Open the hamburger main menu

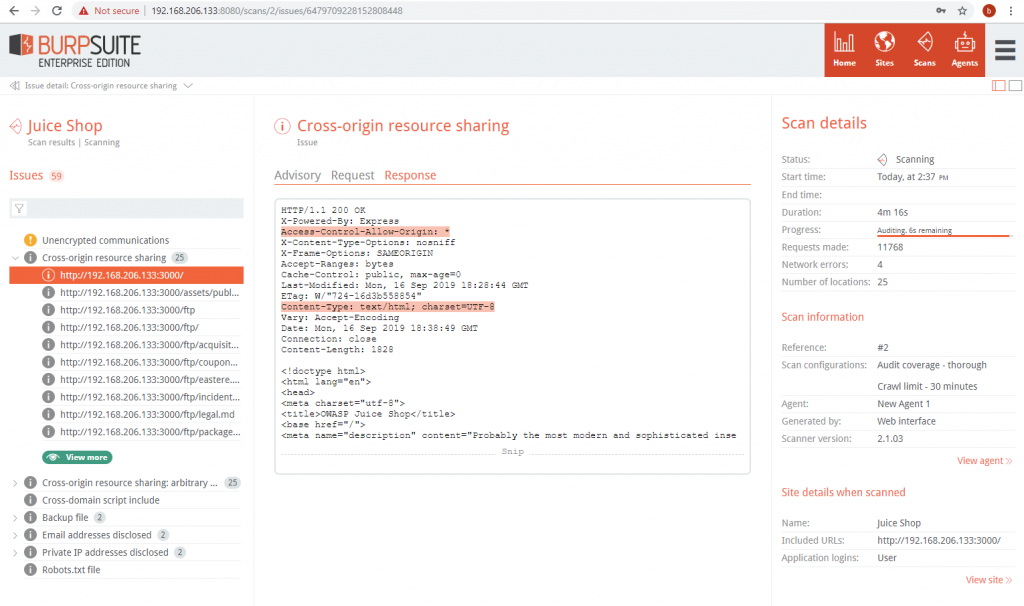tap(1004, 49)
